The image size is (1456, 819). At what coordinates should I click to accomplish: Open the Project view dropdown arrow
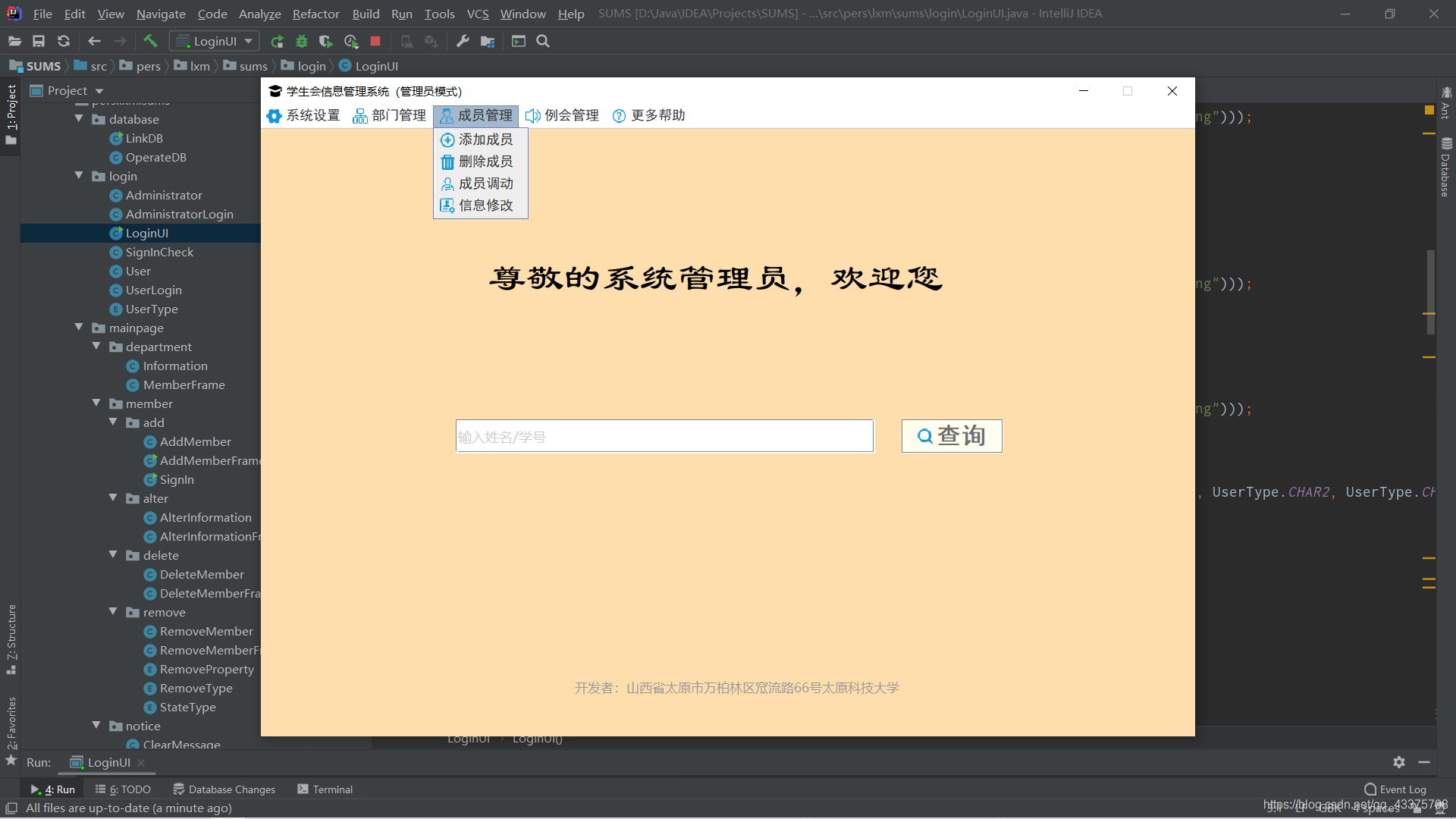click(x=99, y=91)
